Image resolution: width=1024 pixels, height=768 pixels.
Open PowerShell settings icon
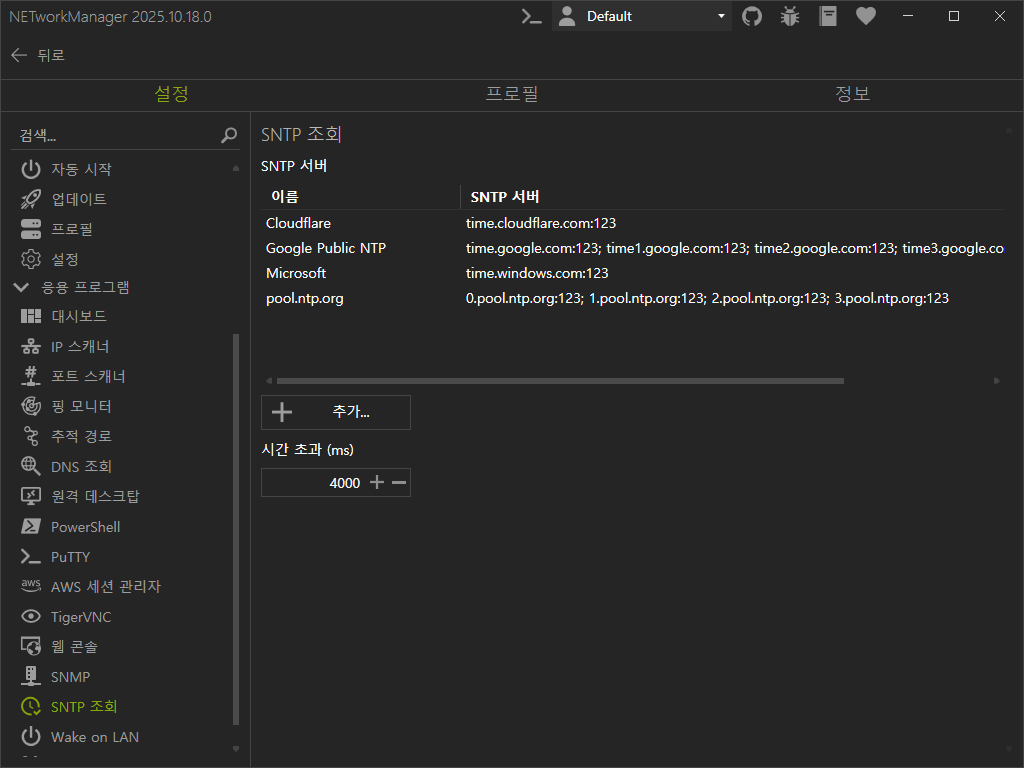click(x=31, y=526)
